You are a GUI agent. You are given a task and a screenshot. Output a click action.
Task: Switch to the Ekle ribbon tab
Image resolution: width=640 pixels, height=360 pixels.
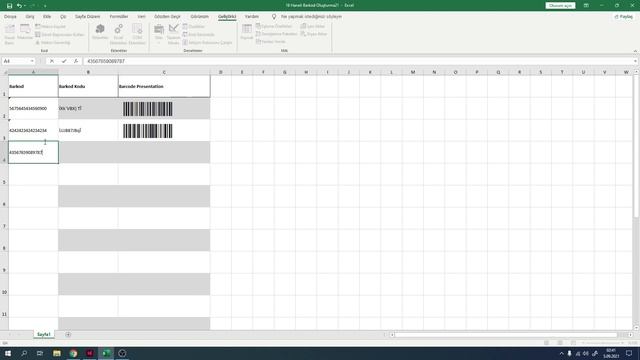point(47,17)
